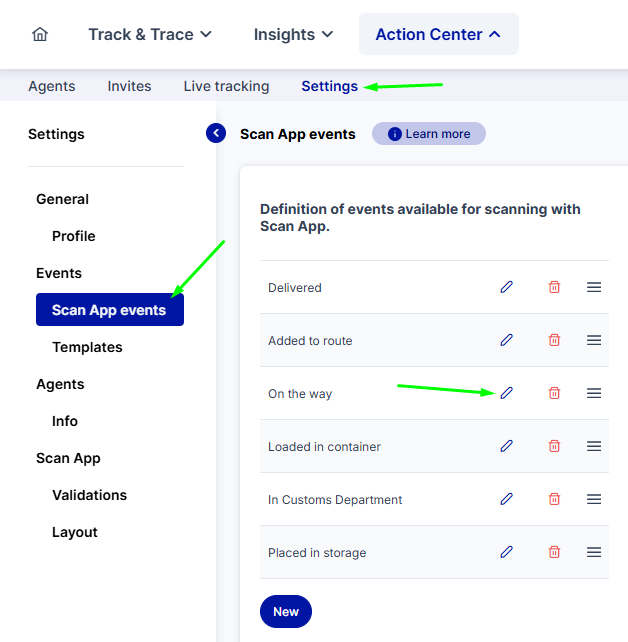Edit the Placed in storage event
628x642 pixels.
coord(506,552)
